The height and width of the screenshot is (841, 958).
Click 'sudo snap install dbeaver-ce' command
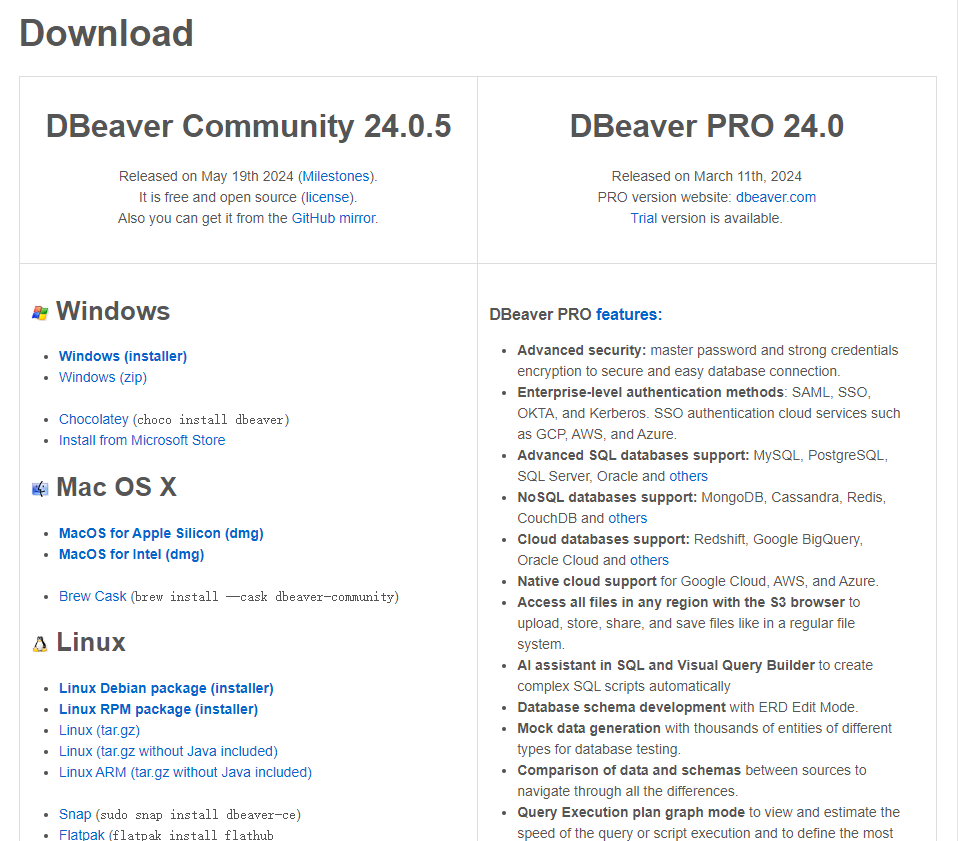[198, 815]
